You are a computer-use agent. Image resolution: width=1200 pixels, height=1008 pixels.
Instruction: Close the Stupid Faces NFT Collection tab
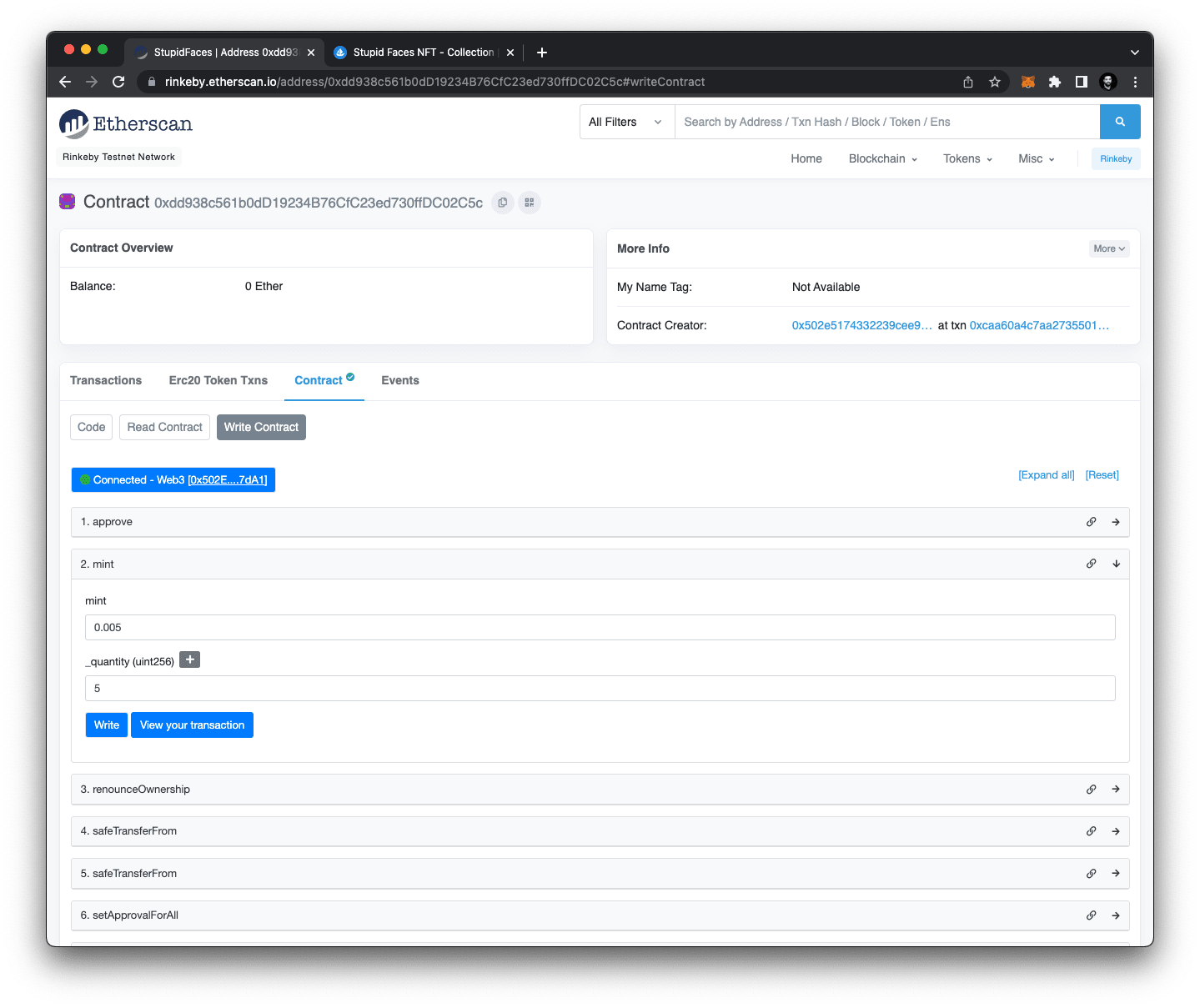[x=510, y=53]
